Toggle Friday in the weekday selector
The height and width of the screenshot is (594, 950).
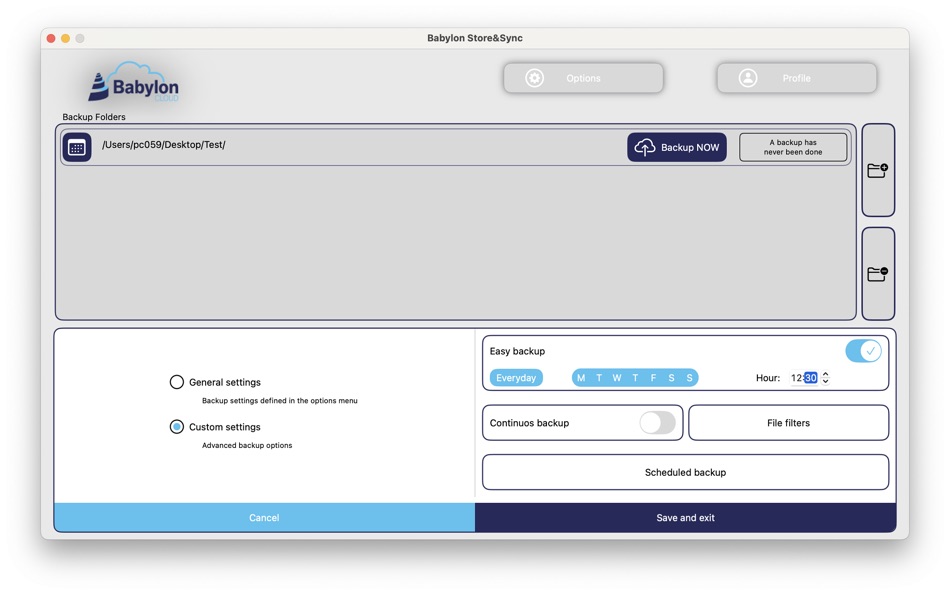[x=653, y=378]
